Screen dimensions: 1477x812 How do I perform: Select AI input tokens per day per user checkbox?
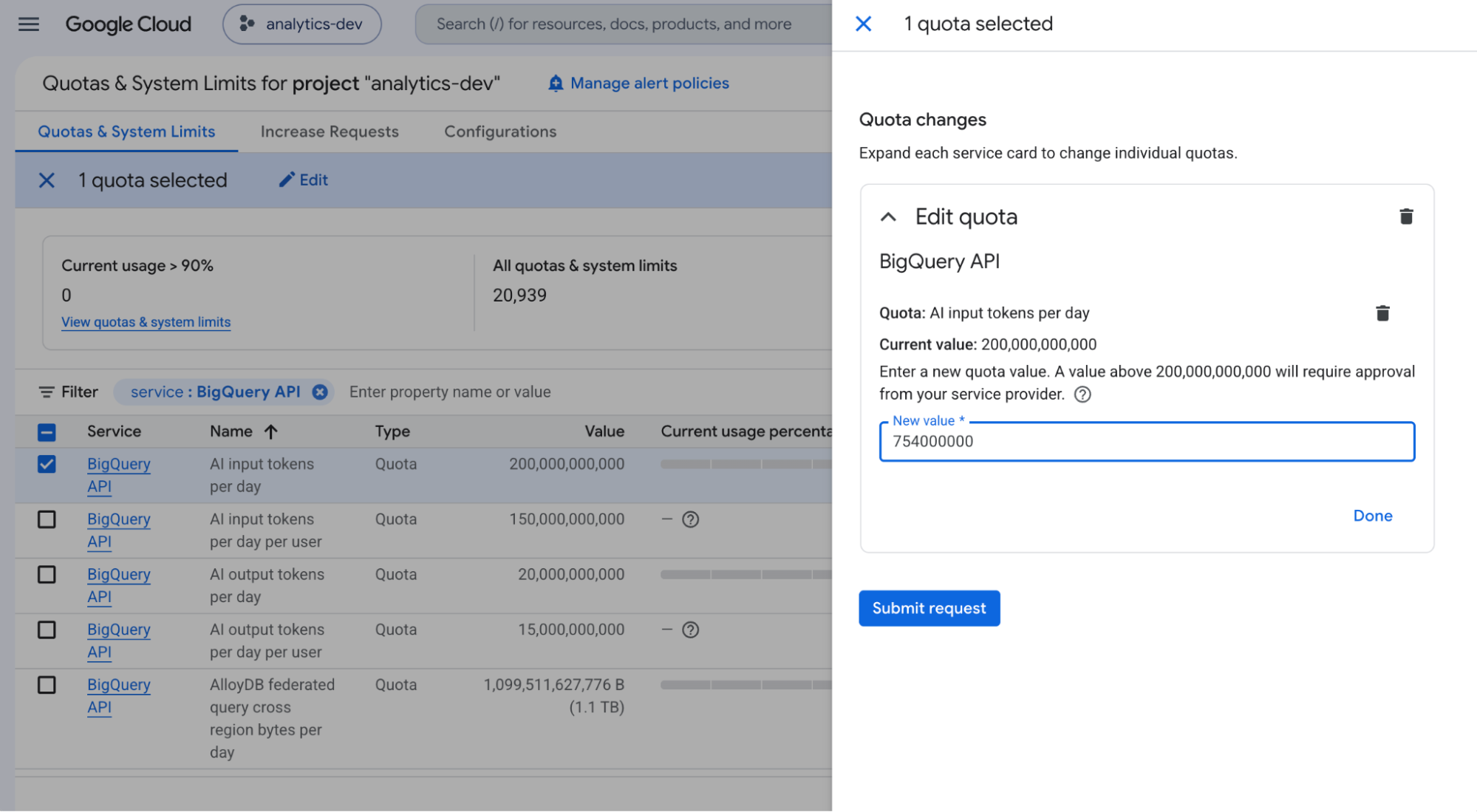click(47, 519)
